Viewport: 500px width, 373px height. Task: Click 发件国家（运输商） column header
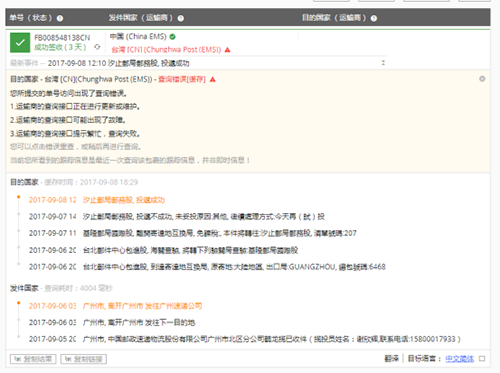pyautogui.click(x=141, y=18)
